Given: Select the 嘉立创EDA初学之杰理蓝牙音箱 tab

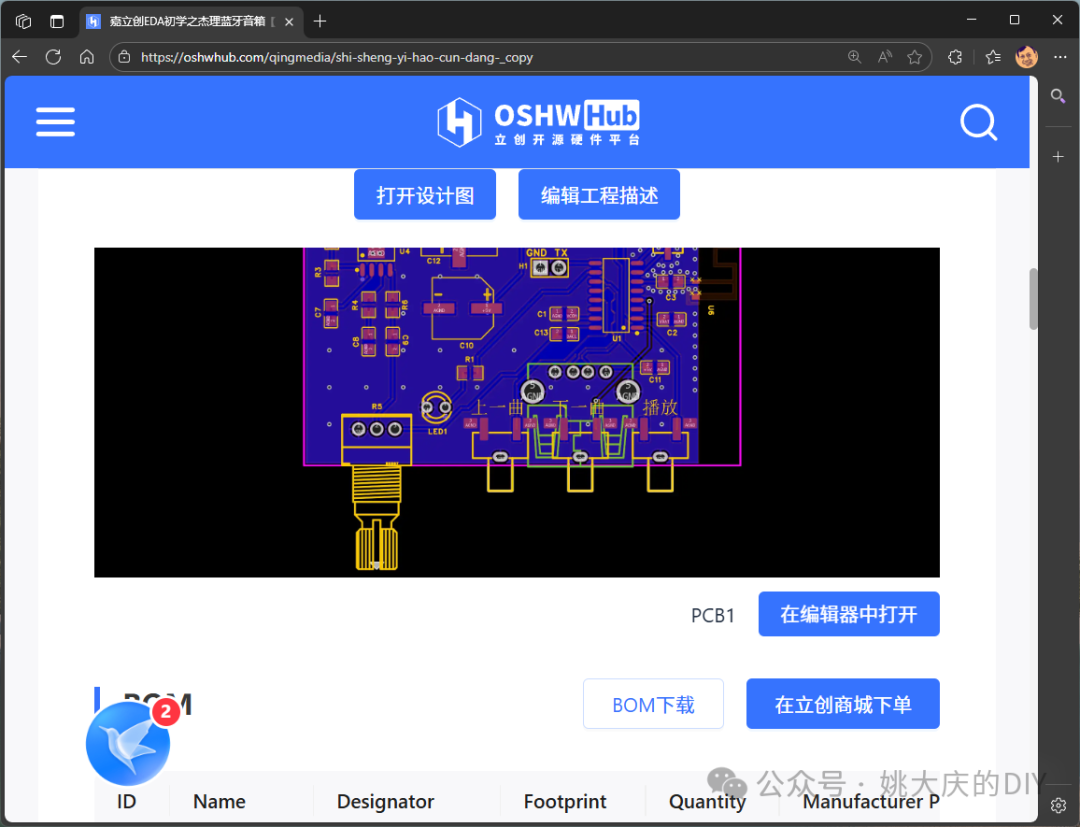Looking at the screenshot, I should click(191, 21).
